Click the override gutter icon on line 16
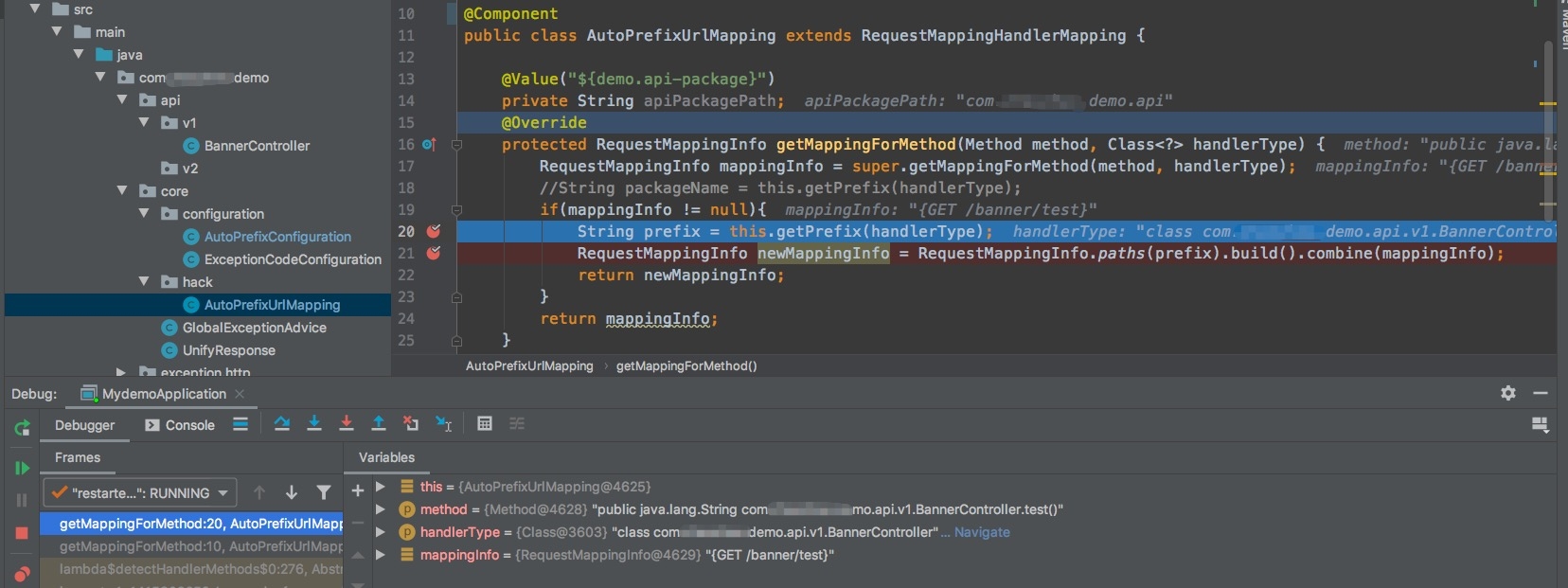Image resolution: width=1568 pixels, height=588 pixels. (429, 145)
